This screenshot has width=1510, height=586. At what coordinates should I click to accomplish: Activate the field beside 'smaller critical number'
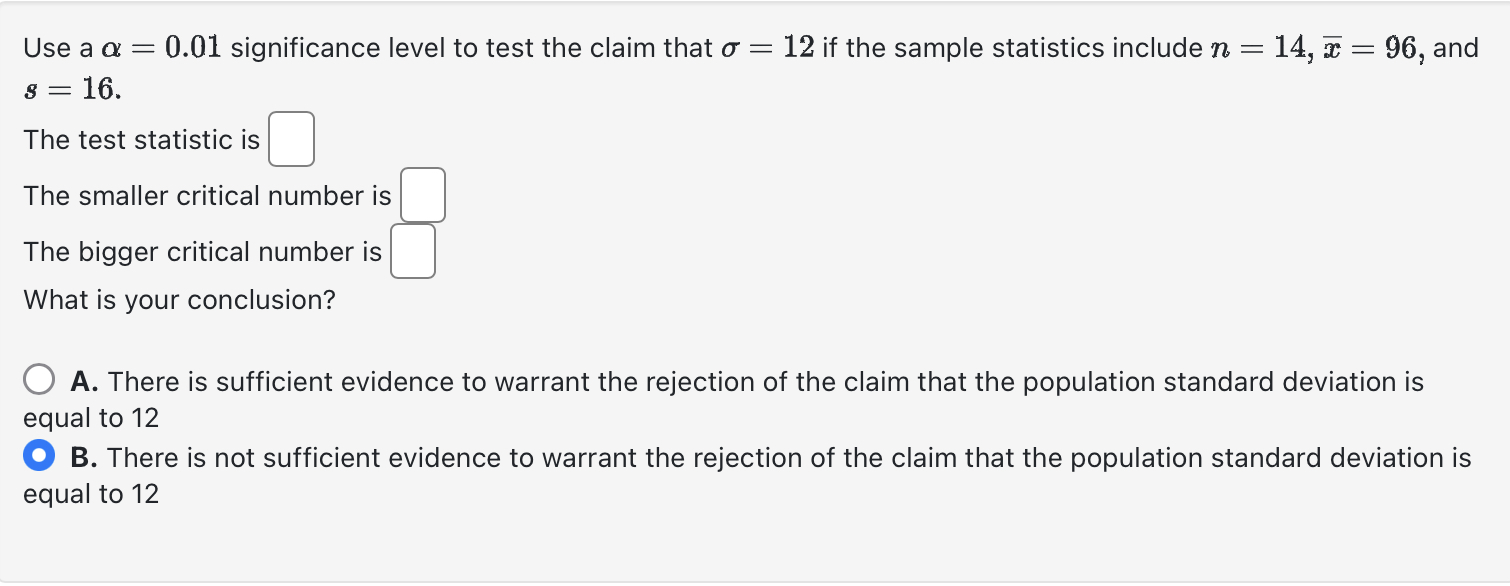pyautogui.click(x=422, y=195)
